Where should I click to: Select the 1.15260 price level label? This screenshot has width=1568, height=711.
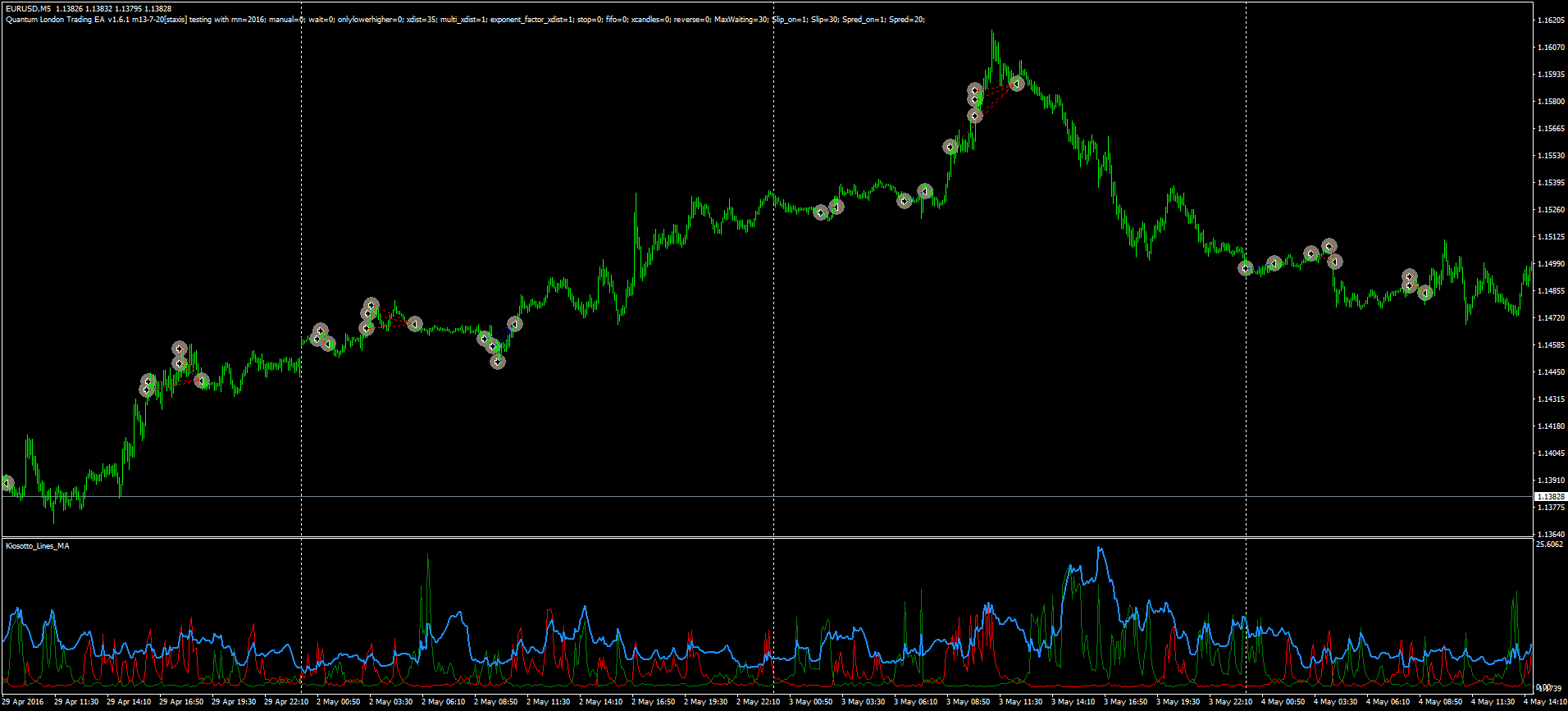tap(1549, 210)
